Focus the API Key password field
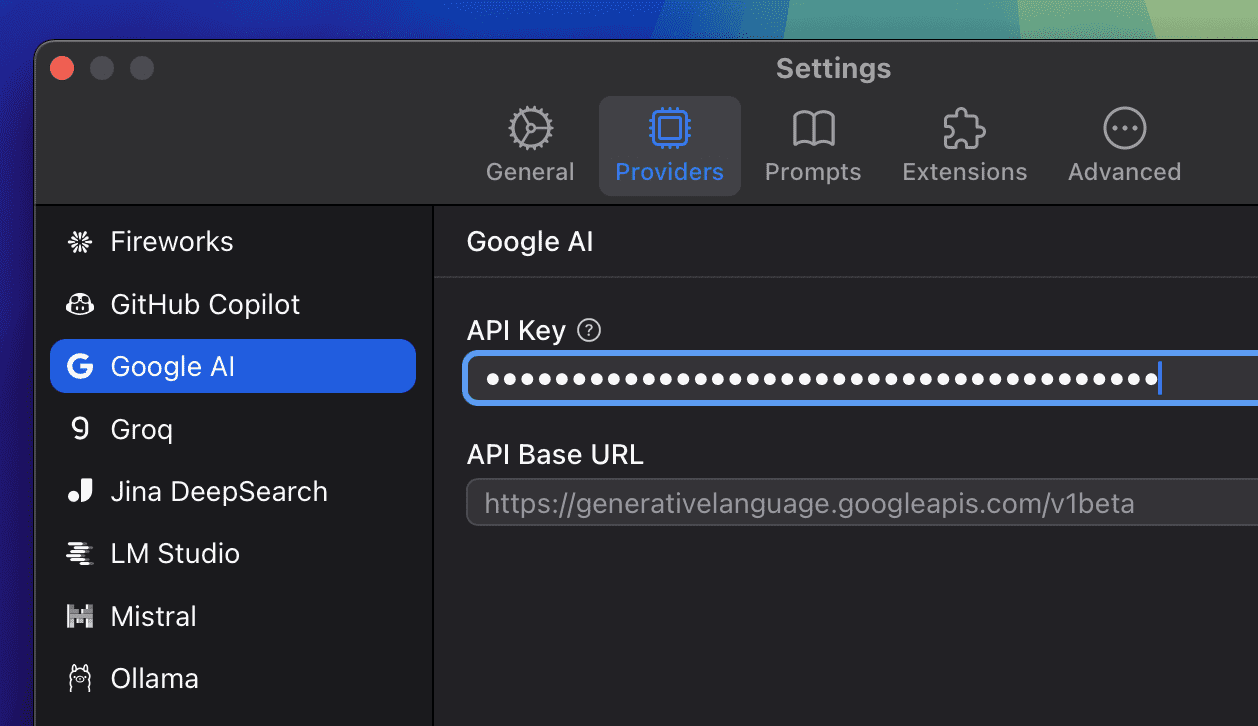Image resolution: width=1258 pixels, height=726 pixels. click(x=862, y=379)
